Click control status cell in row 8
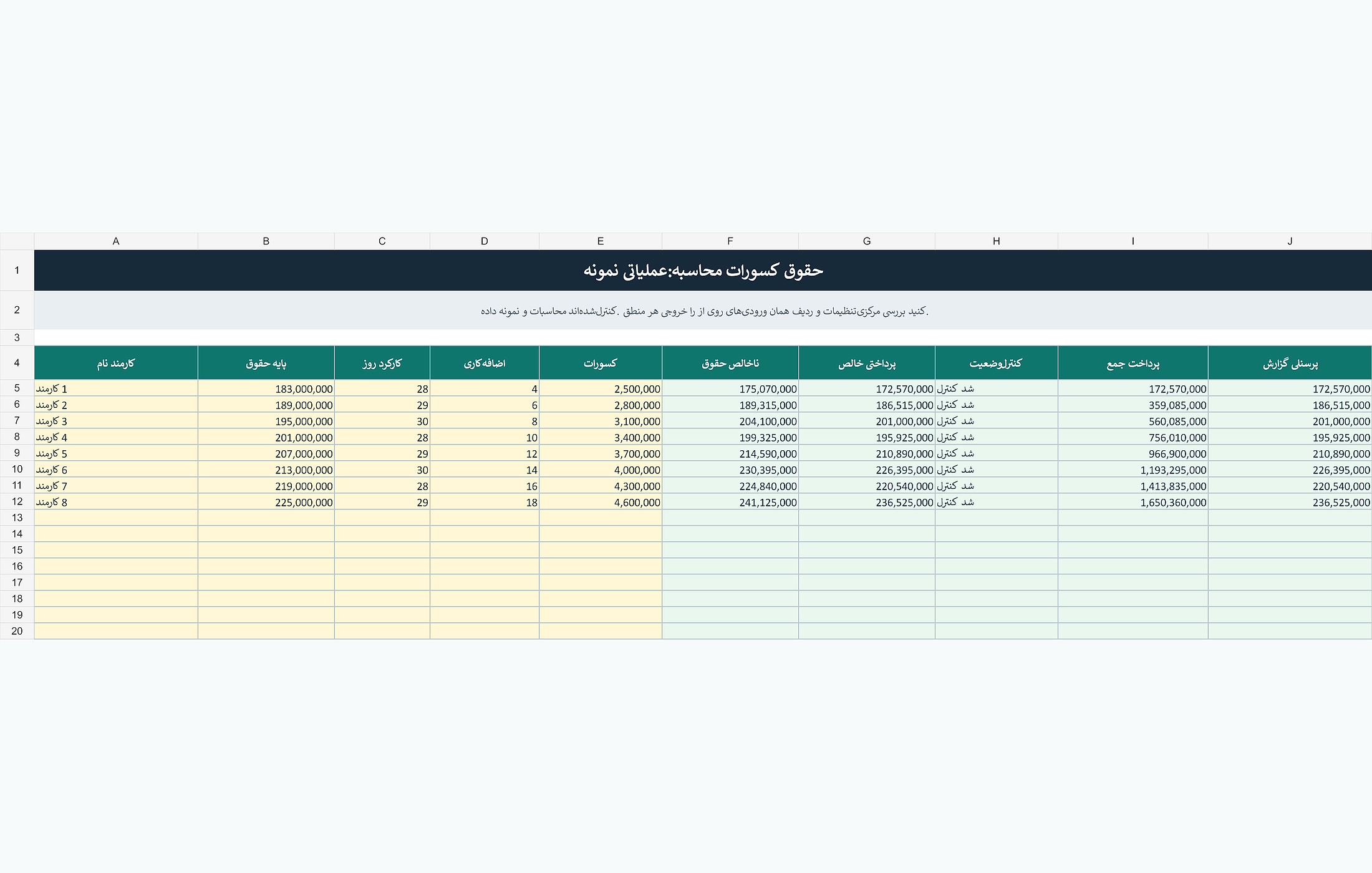This screenshot has width=1372, height=873. (997, 437)
